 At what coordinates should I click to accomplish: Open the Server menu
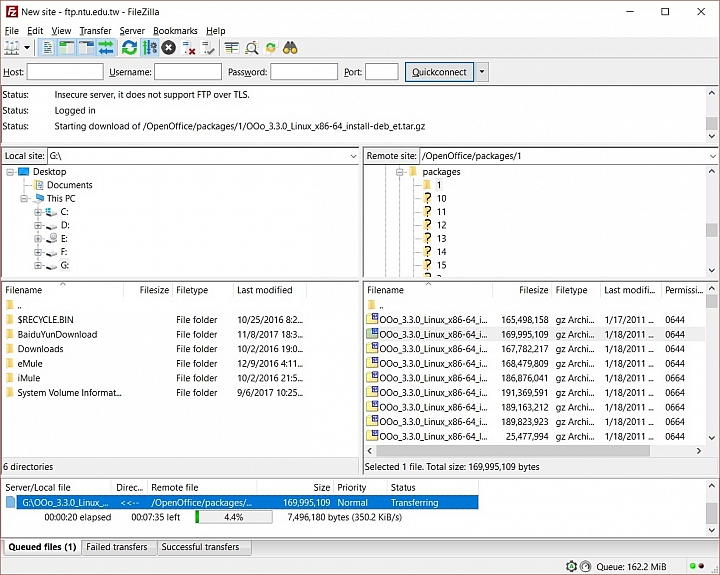tap(132, 31)
